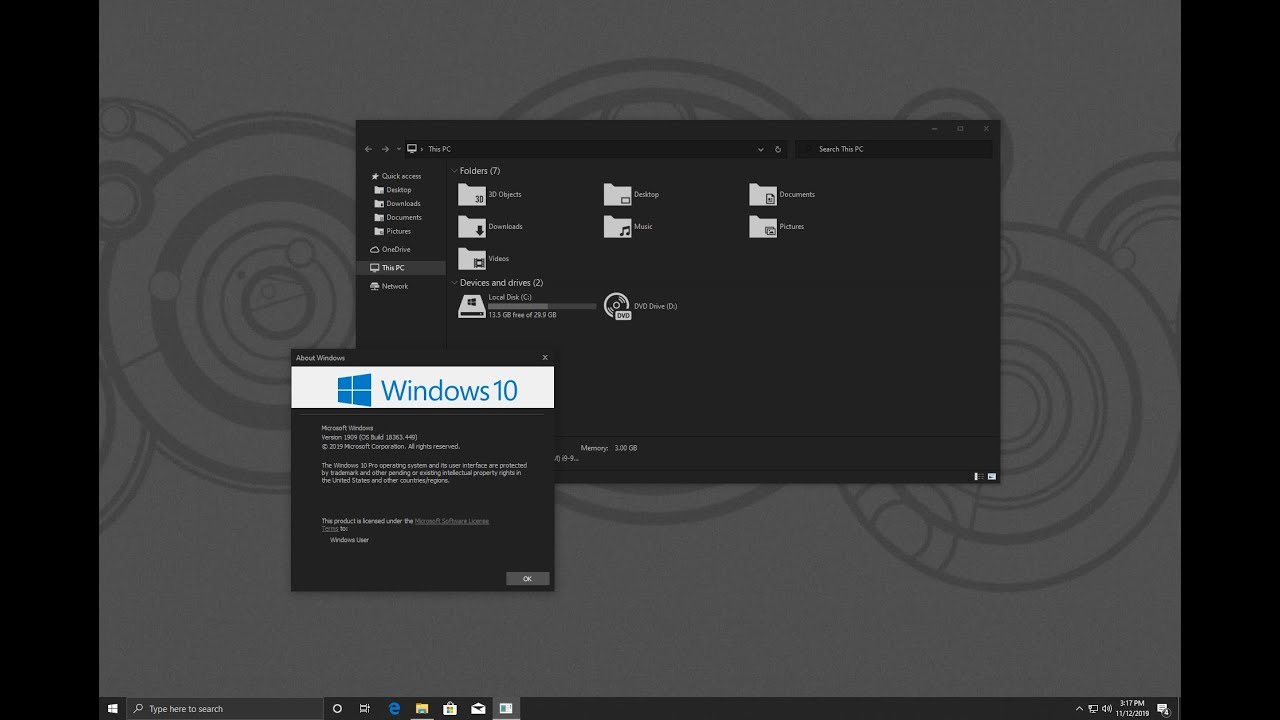The width and height of the screenshot is (1280, 720).
Task: Select the Pictures folder in Folders group
Action: click(x=777, y=226)
